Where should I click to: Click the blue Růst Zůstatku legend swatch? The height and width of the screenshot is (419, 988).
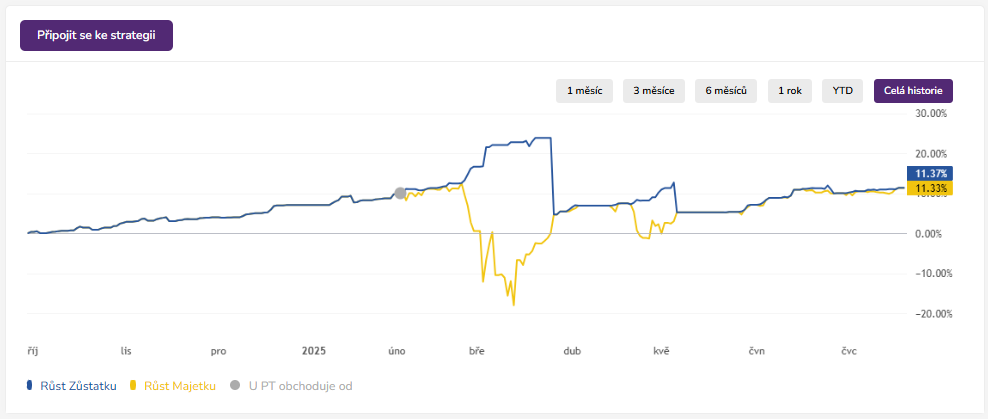pyautogui.click(x=31, y=385)
